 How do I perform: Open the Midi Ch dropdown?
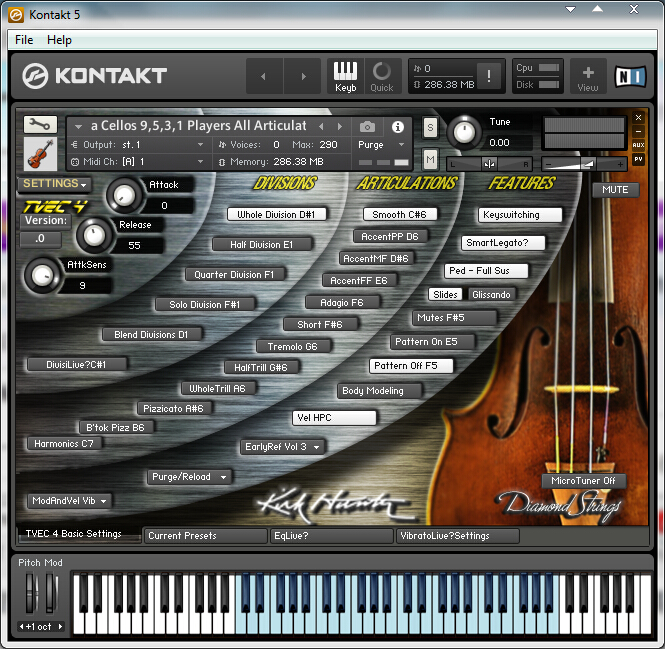click(137, 162)
